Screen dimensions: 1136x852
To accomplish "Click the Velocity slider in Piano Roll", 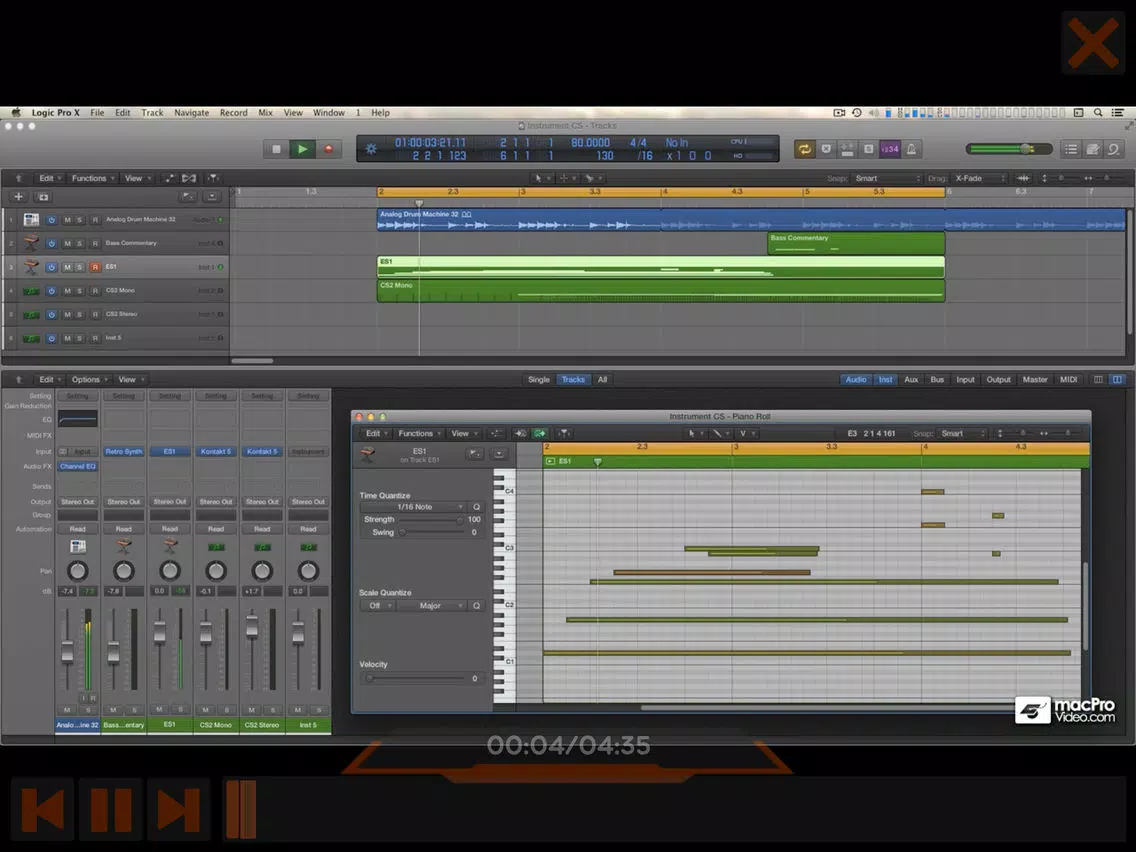I will [417, 679].
